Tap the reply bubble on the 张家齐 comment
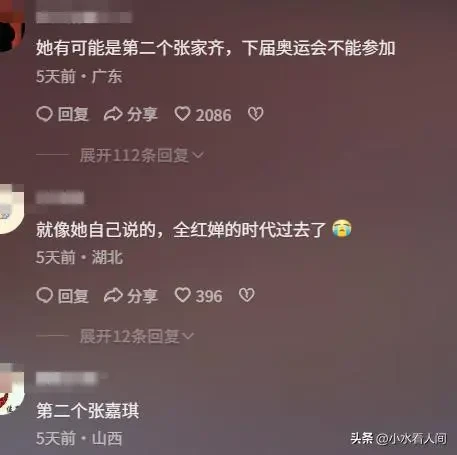 point(44,114)
